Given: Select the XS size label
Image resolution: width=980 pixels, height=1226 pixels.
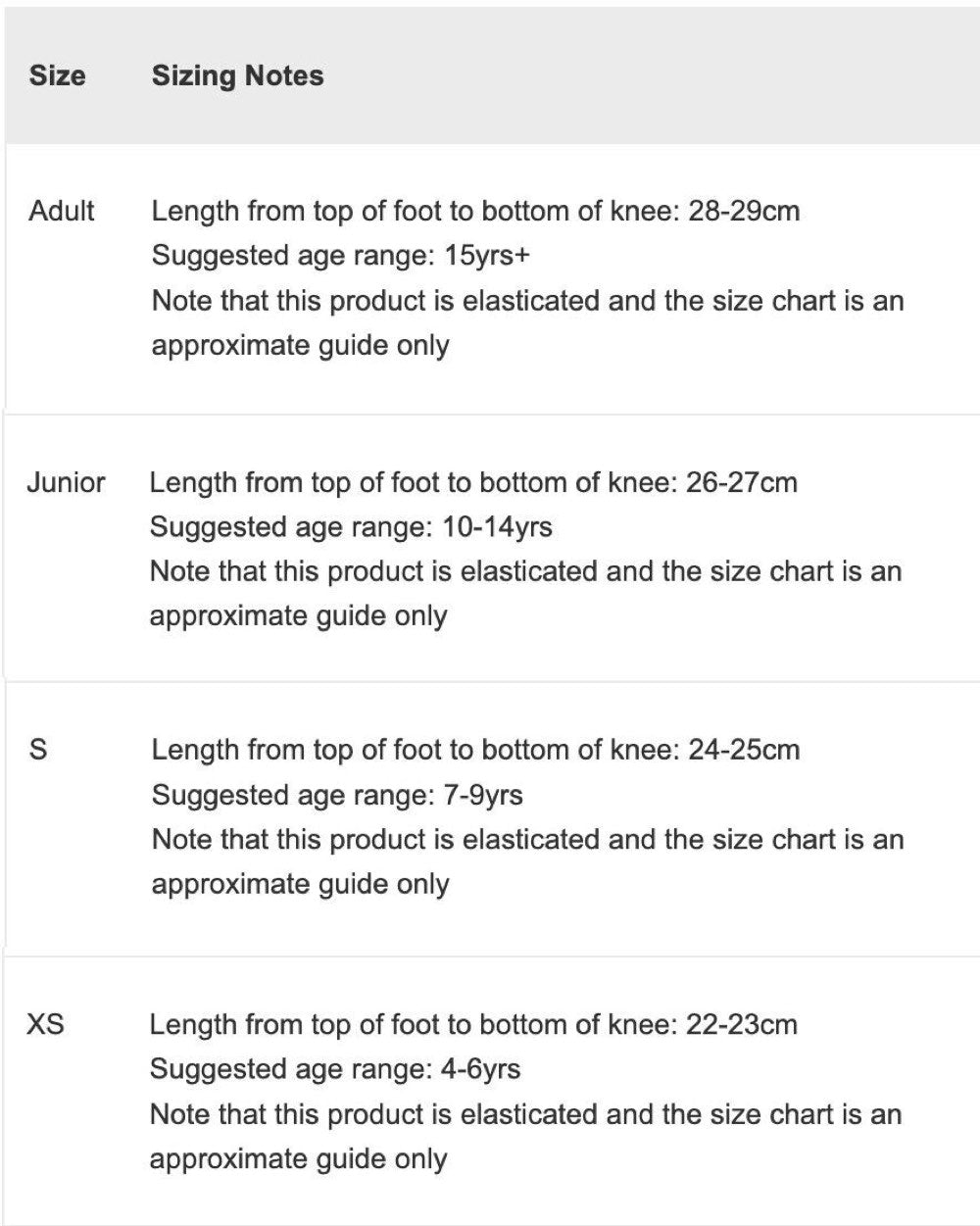Looking at the screenshot, I should (46, 1025).
